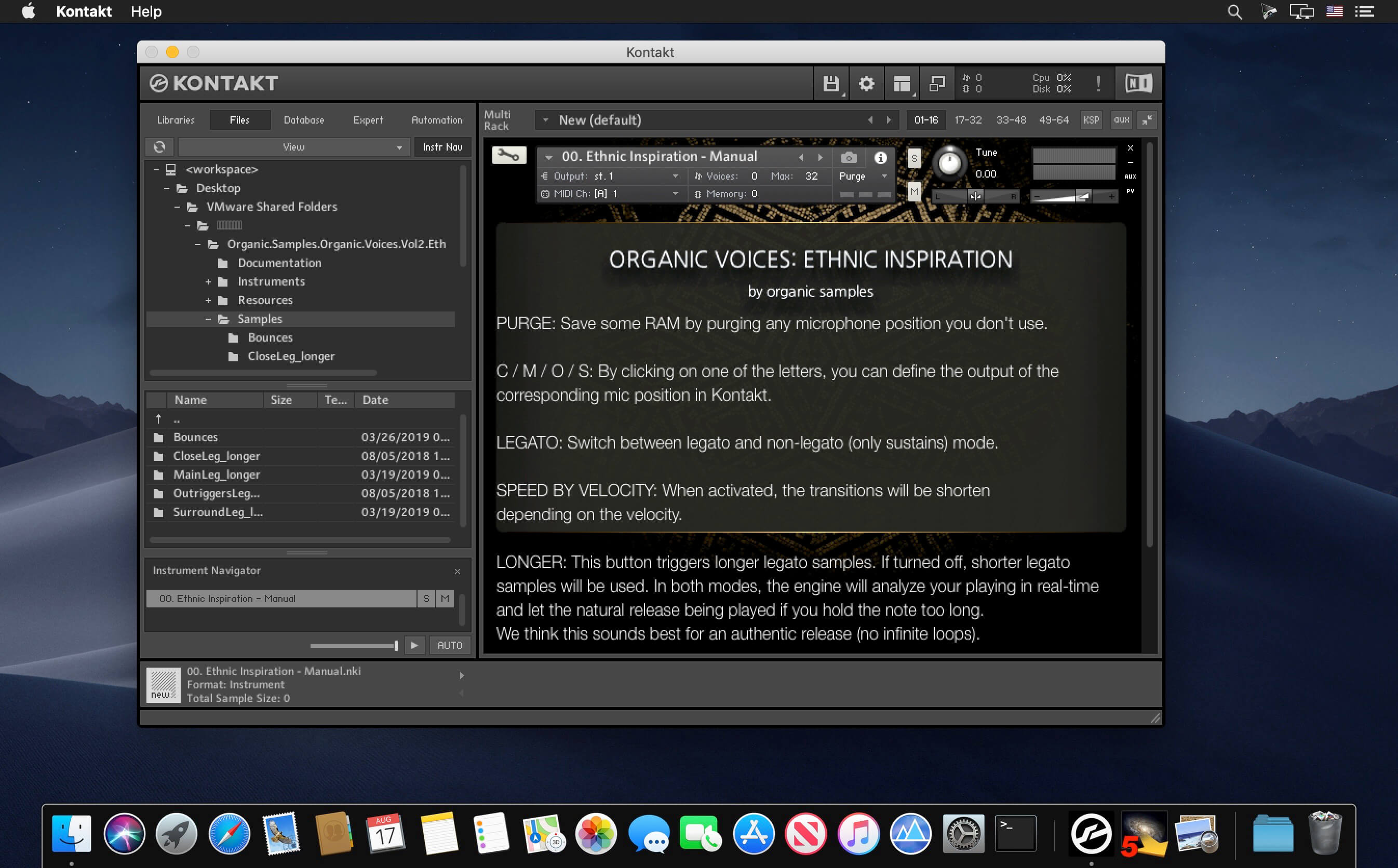Open macOS Spotlight search
The height and width of the screenshot is (868, 1398).
(1234, 11)
